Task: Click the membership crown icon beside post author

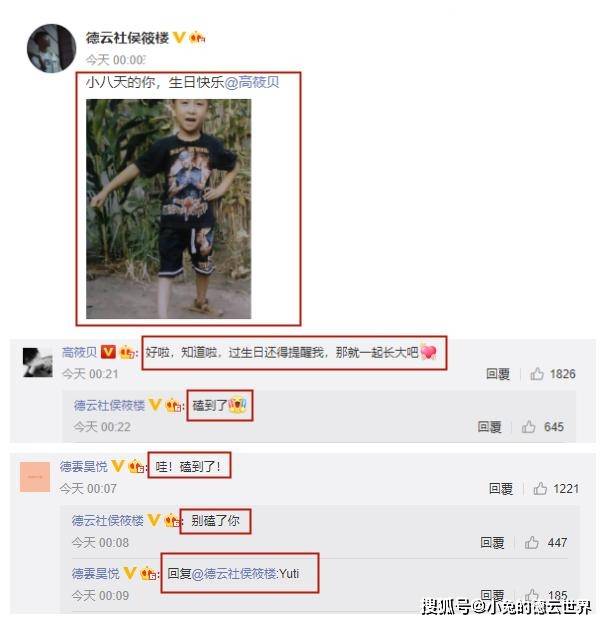Action: [197, 38]
